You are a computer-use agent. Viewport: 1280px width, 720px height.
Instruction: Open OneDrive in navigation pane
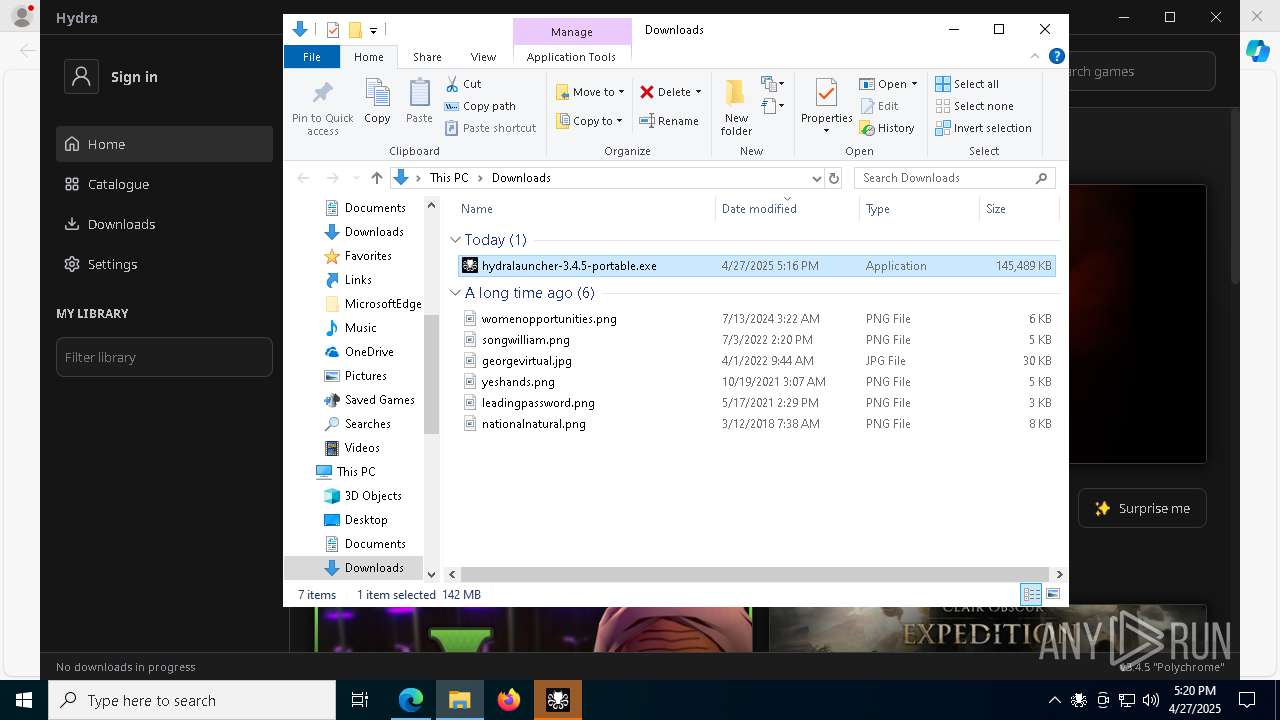point(368,352)
